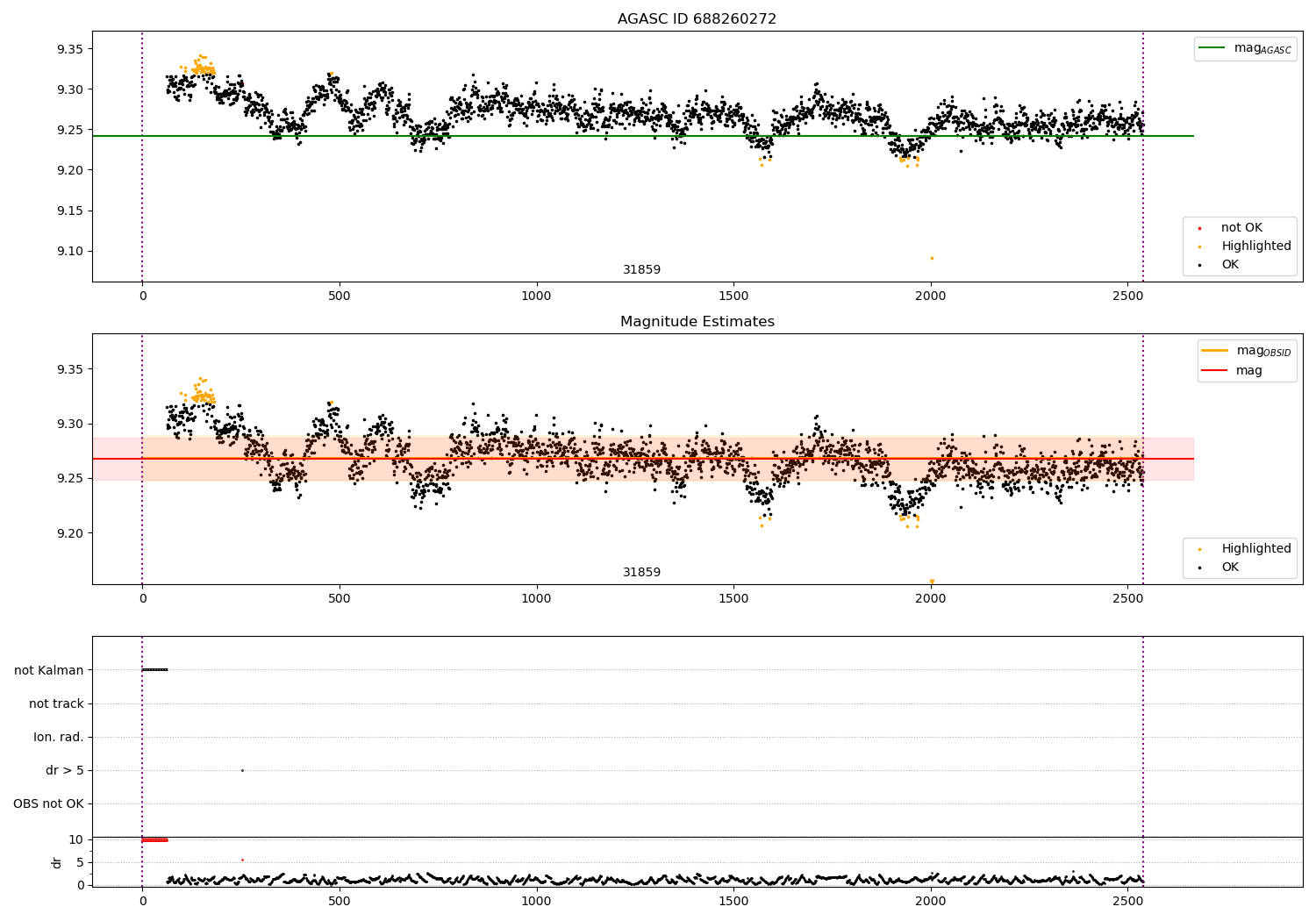The width and height of the screenshot is (1316, 921).
Task: Click the "9.35" y-tick label in the middle plot
Action: pos(70,369)
